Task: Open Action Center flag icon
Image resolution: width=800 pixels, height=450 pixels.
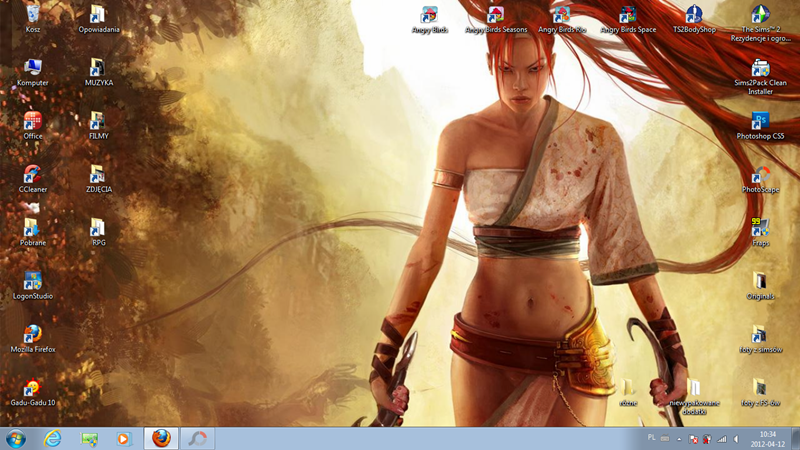Action: coord(693,439)
